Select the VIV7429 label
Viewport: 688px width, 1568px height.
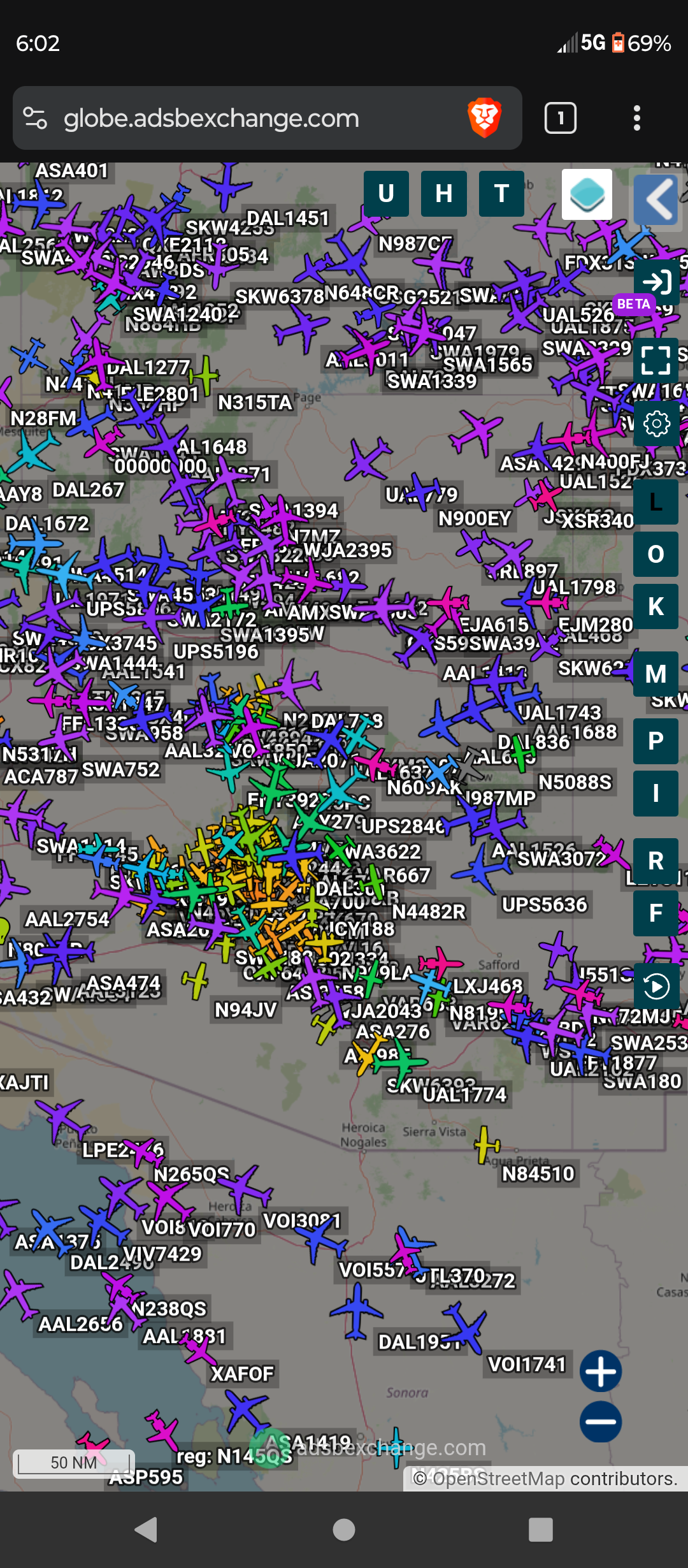(162, 1254)
